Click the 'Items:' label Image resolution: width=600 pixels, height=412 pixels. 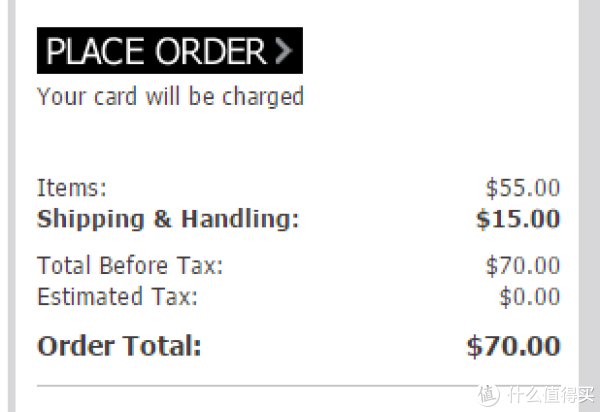click(x=72, y=188)
